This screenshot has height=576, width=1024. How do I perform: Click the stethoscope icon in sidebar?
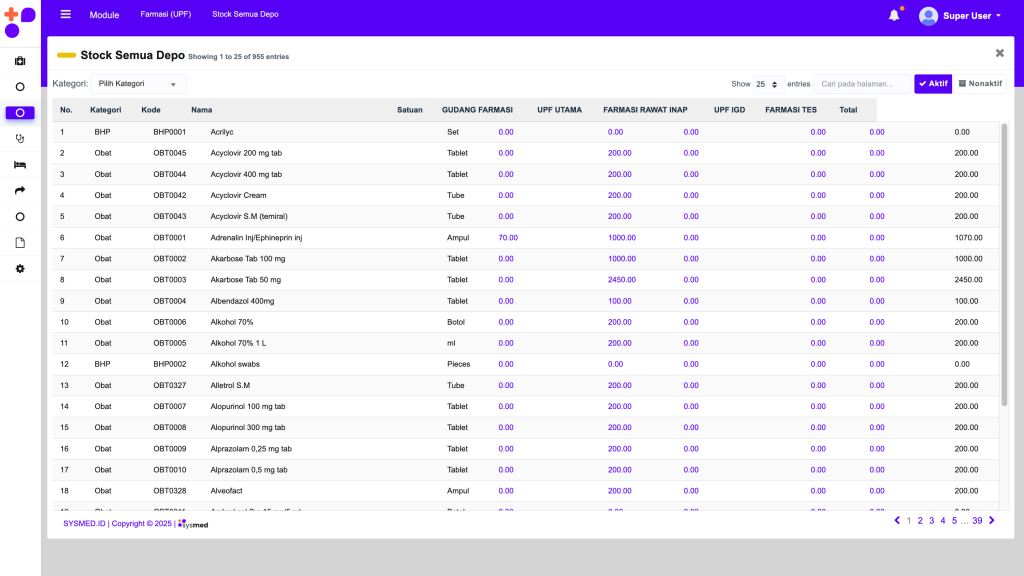pos(20,139)
